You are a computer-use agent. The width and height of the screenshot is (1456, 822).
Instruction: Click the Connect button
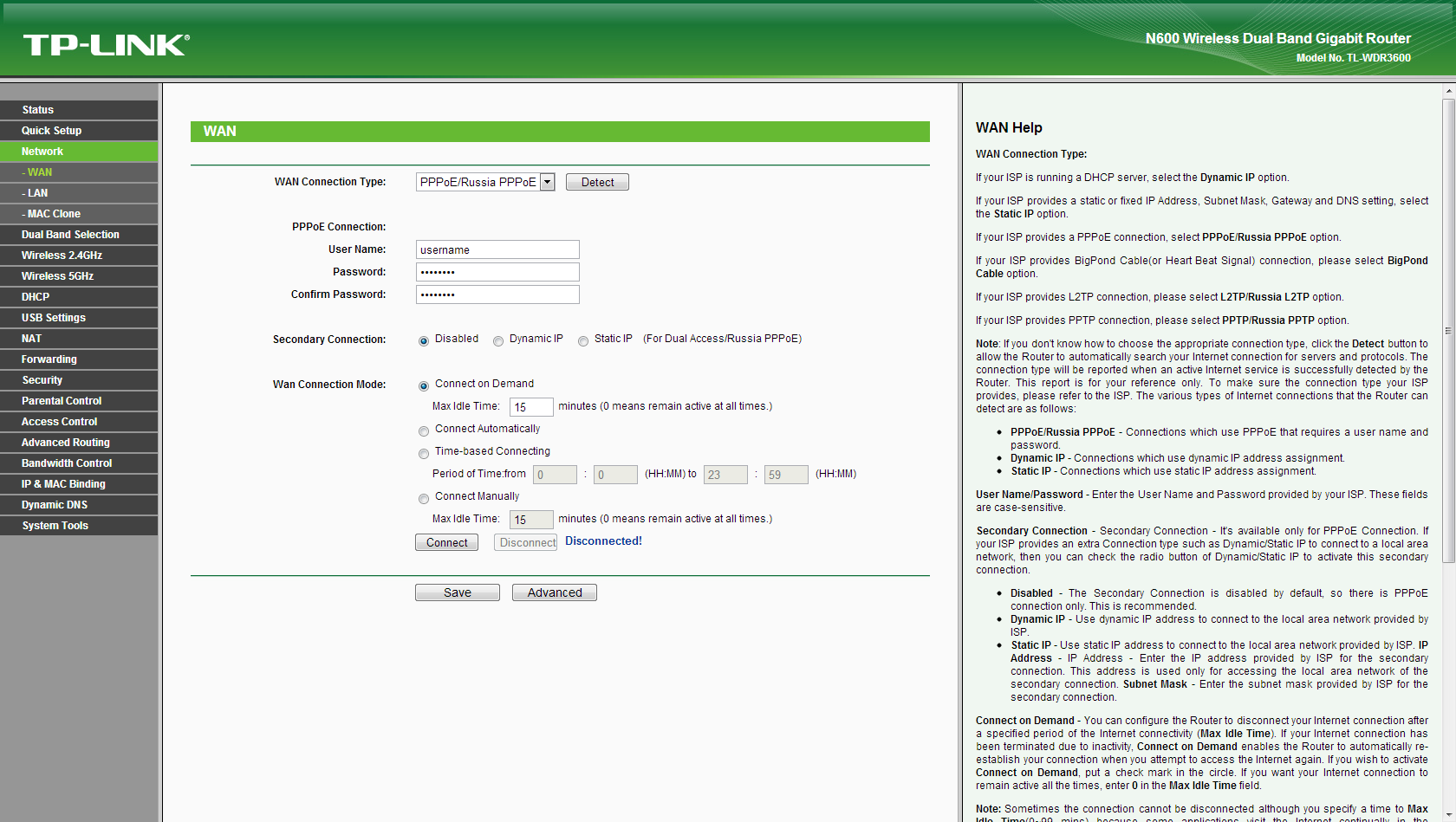[x=446, y=542]
